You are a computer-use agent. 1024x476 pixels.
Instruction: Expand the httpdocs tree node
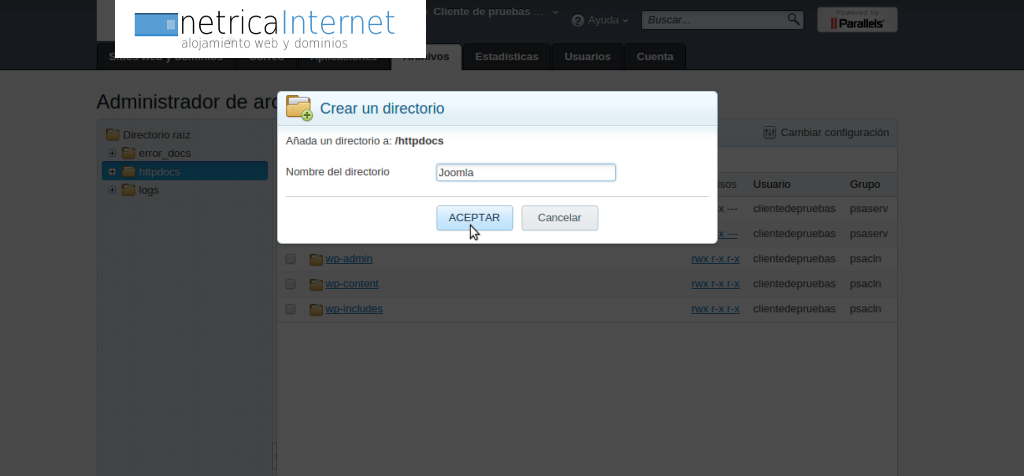113,172
